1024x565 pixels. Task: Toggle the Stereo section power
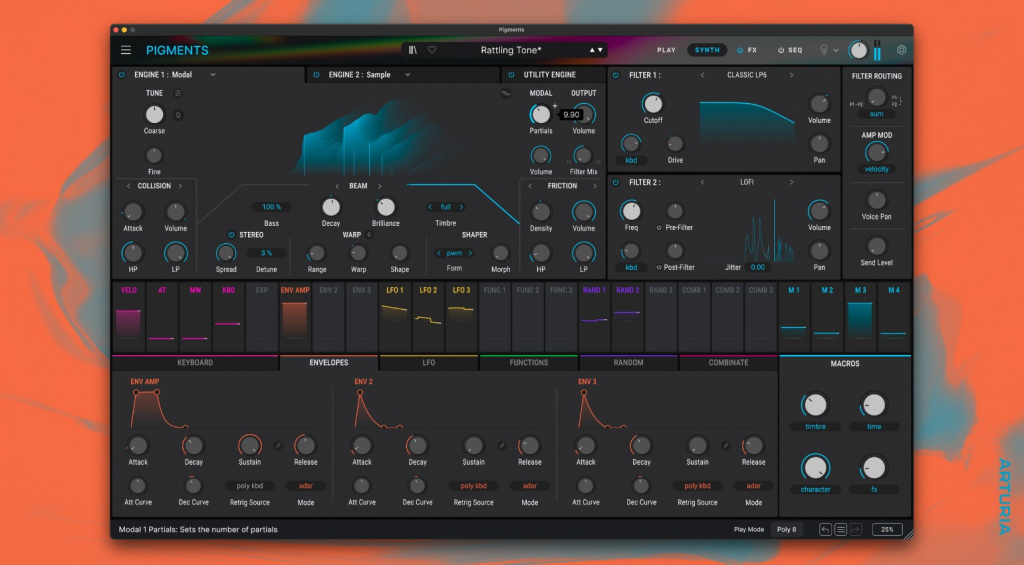pyautogui.click(x=231, y=235)
